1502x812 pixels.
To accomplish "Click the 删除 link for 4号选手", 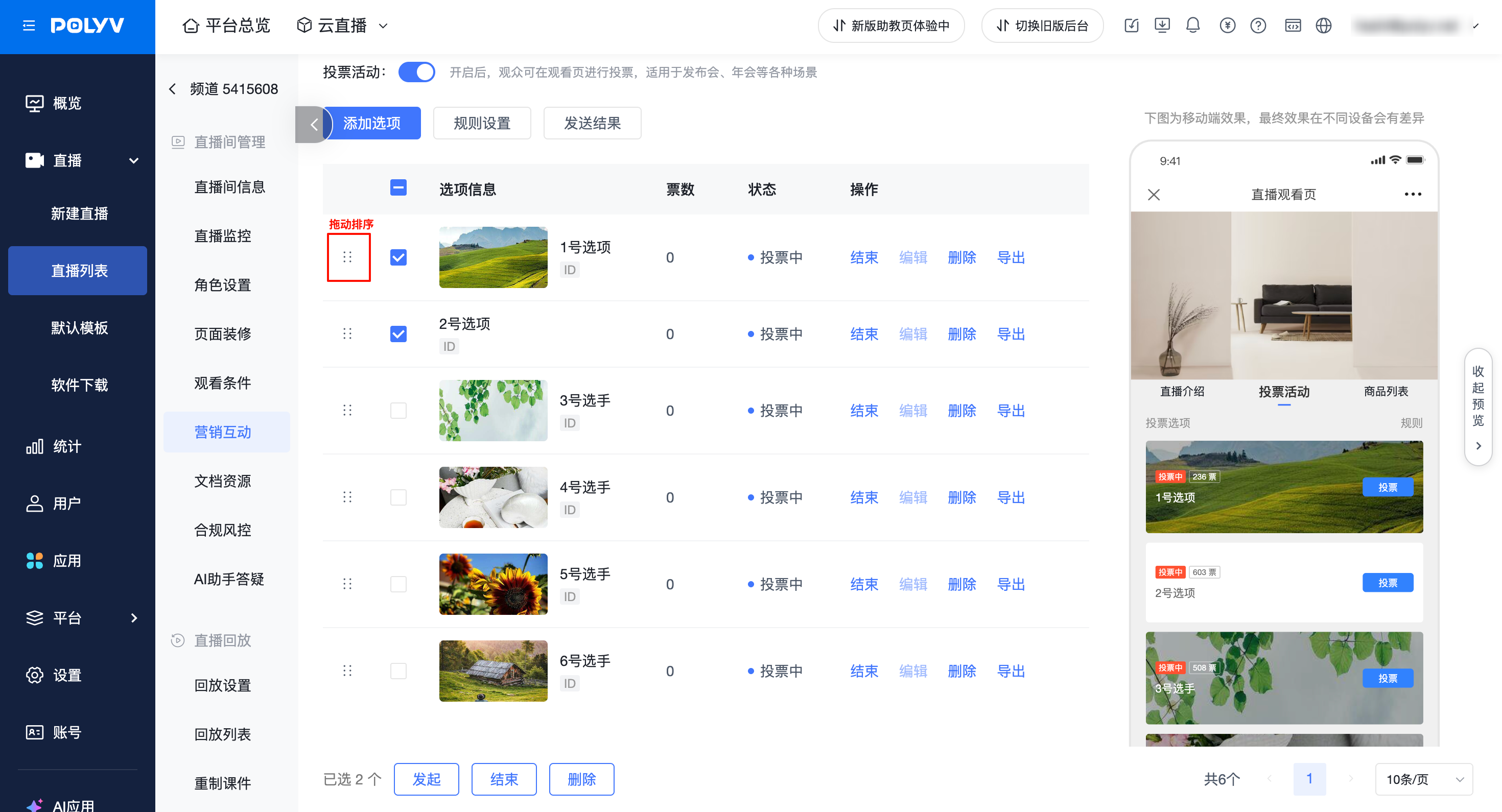I will coord(962,497).
